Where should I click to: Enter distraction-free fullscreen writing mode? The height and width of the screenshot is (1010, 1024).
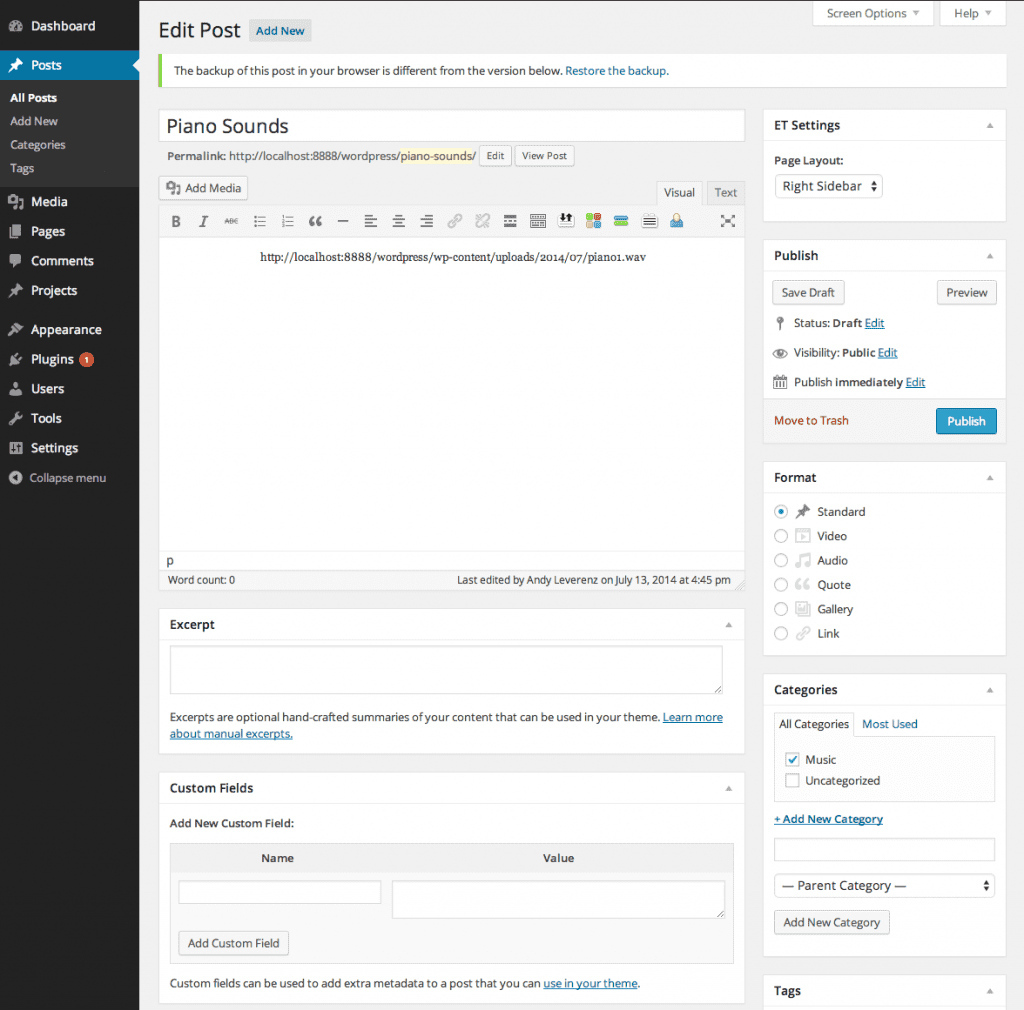tap(727, 221)
